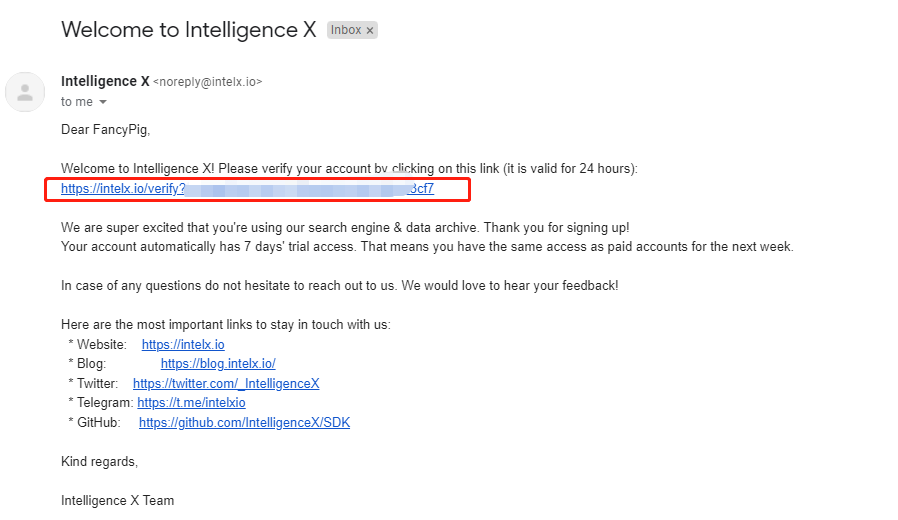
Task: Open the Website link https://intelx.io
Action: click(183, 345)
